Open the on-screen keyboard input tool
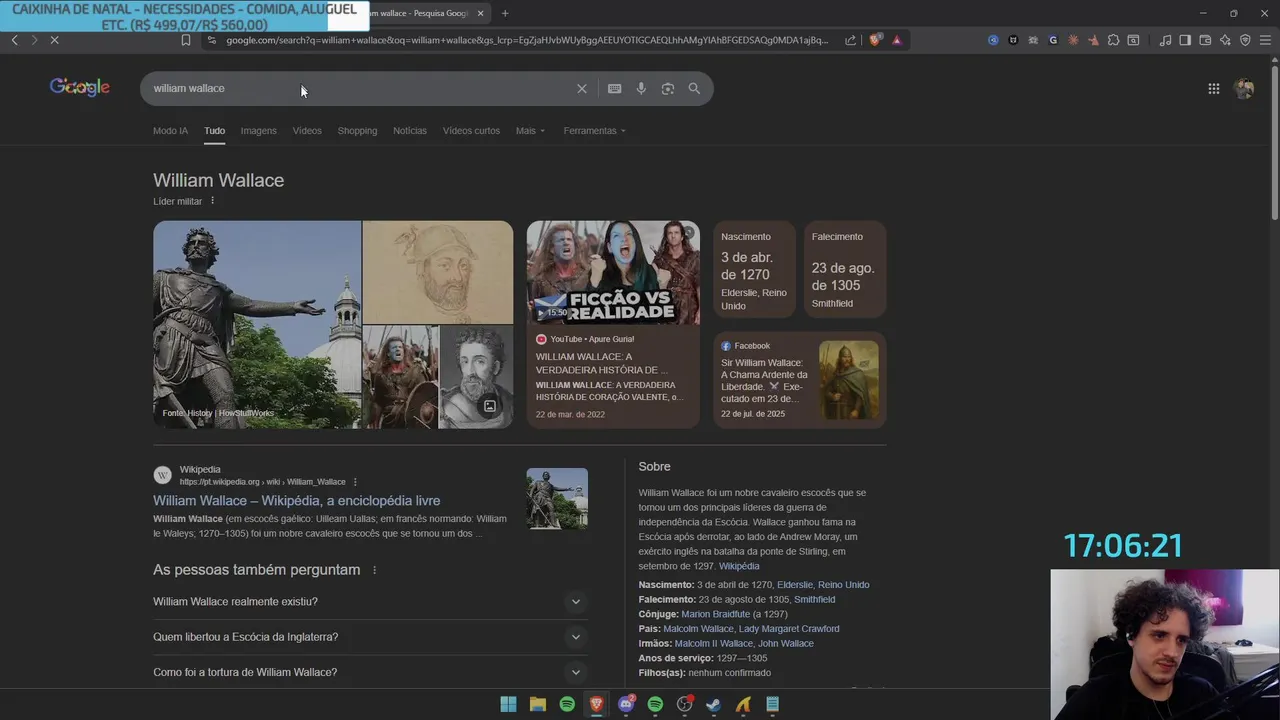The width and height of the screenshot is (1280, 720). point(615,89)
